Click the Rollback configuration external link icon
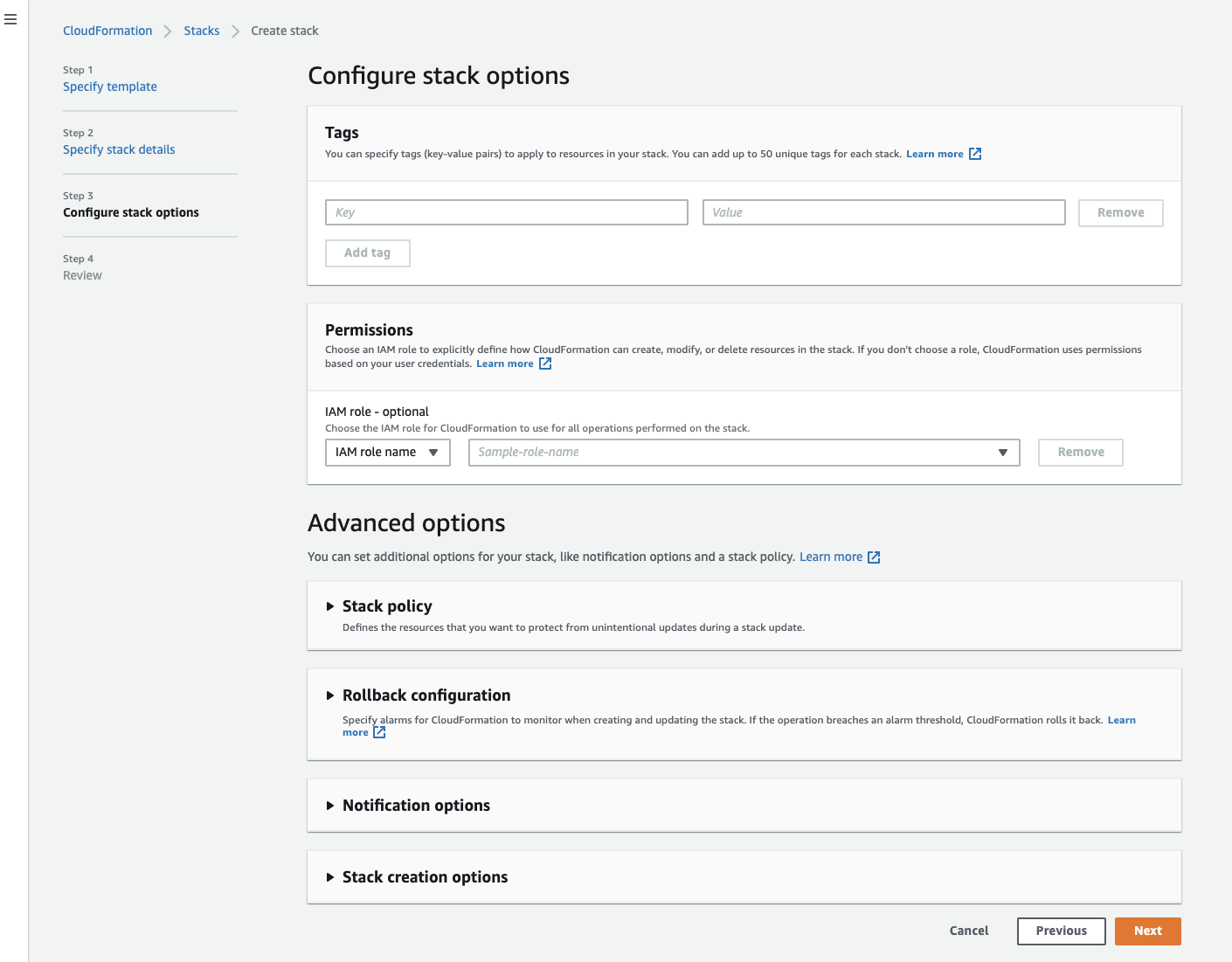Image resolution: width=1232 pixels, height=962 pixels. (x=378, y=732)
